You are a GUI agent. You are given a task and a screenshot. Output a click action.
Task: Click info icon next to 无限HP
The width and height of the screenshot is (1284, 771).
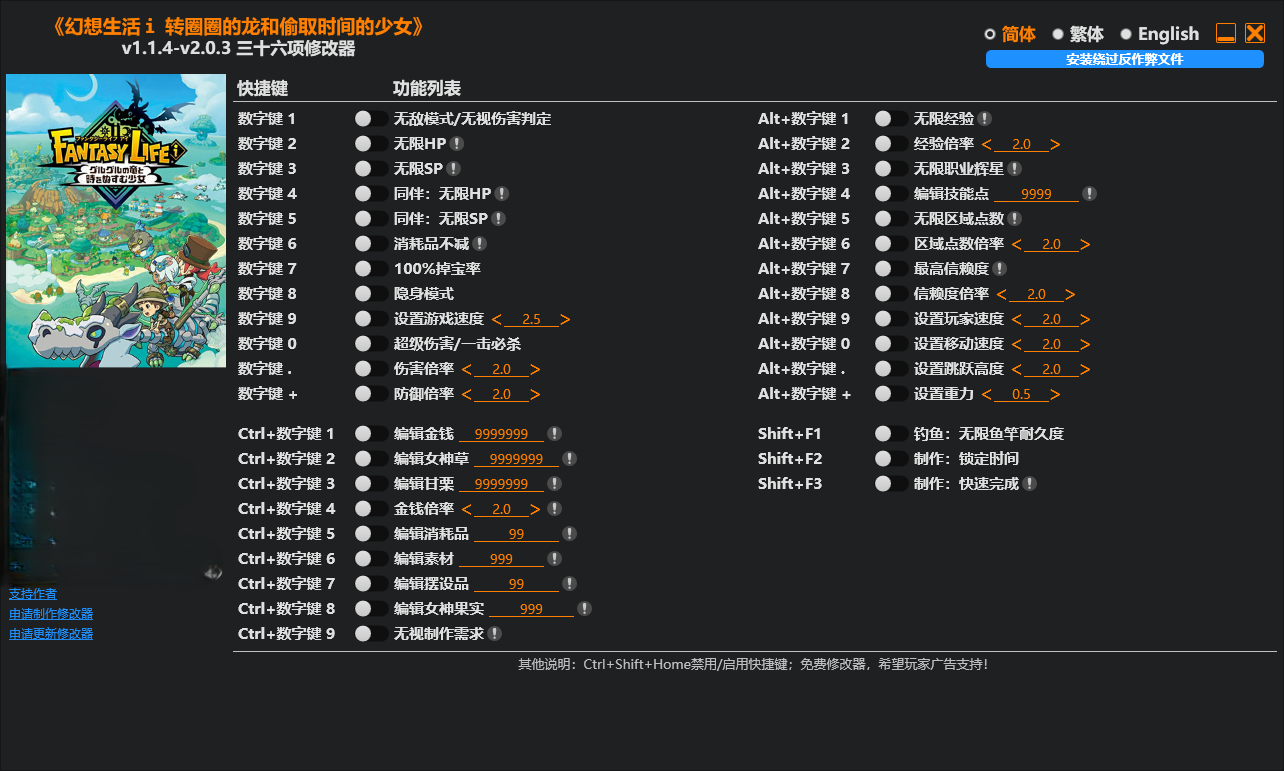tap(456, 144)
